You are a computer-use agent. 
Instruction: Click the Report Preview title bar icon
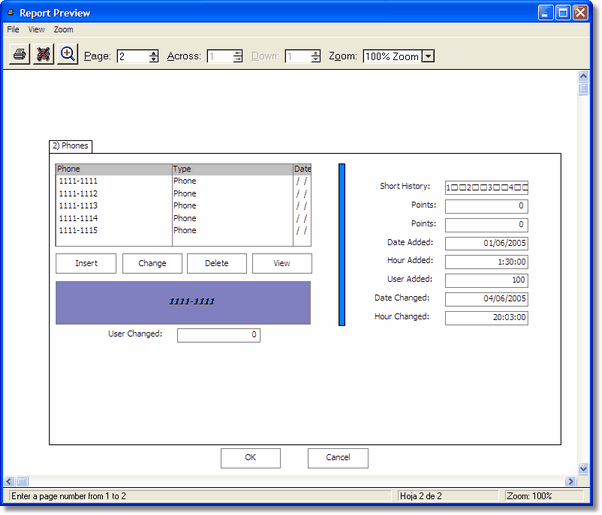(11, 13)
